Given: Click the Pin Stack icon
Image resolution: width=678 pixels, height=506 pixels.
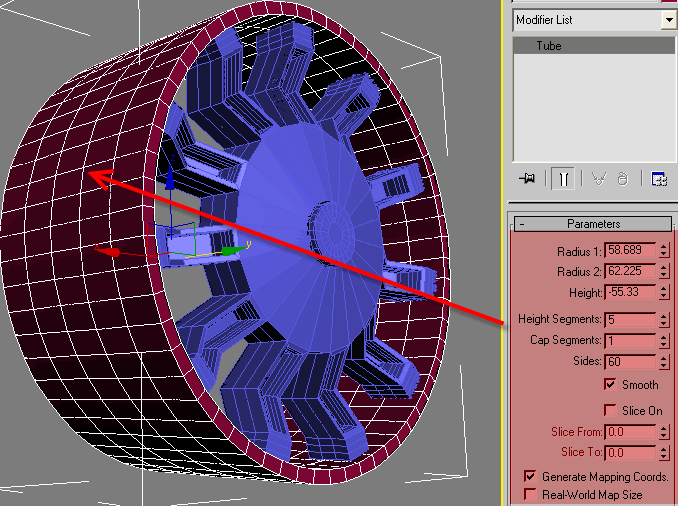Looking at the screenshot, I should [527, 178].
